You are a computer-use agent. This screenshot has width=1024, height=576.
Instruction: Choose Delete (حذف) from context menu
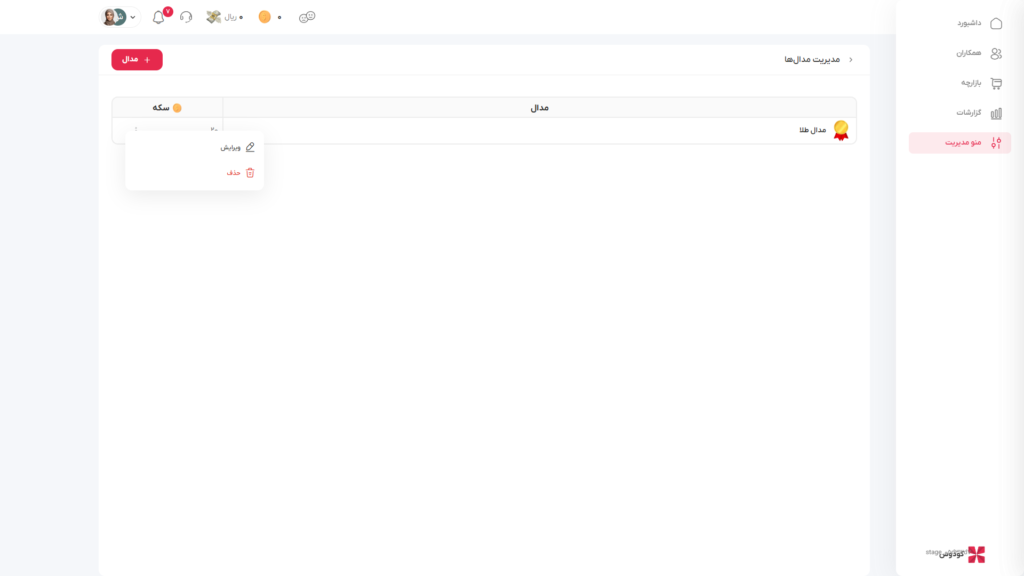(240, 172)
